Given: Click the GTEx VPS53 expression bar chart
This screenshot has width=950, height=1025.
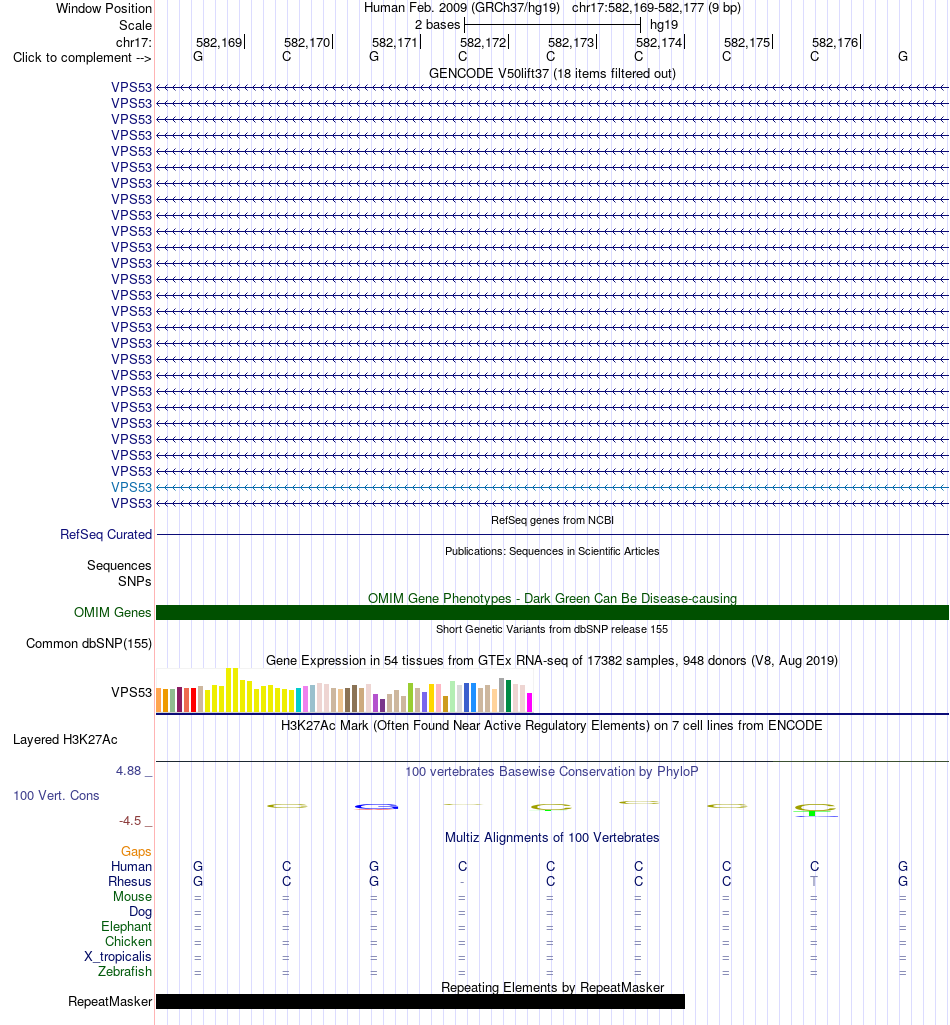Looking at the screenshot, I should [x=345, y=690].
